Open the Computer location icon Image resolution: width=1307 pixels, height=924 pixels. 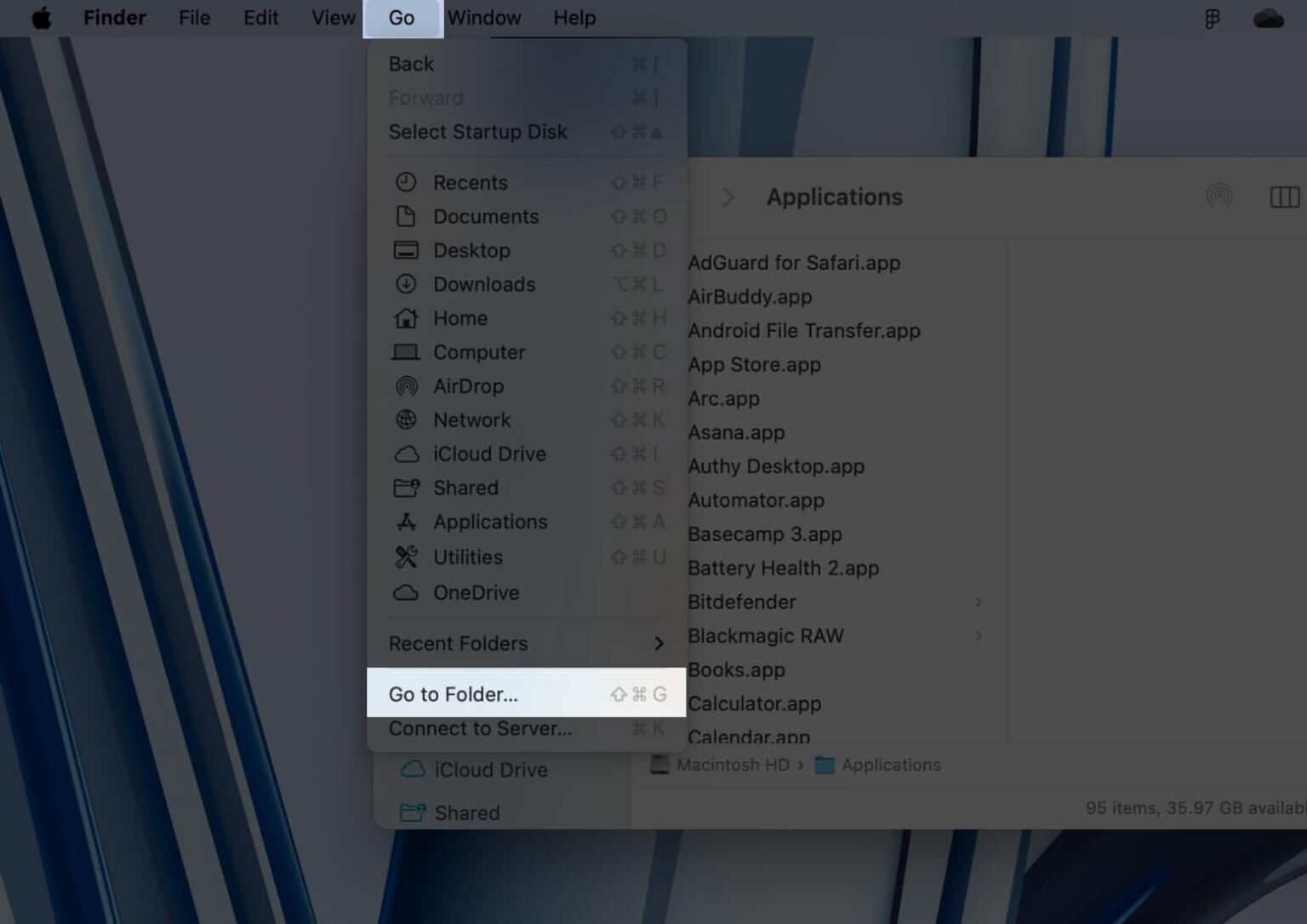tap(407, 351)
